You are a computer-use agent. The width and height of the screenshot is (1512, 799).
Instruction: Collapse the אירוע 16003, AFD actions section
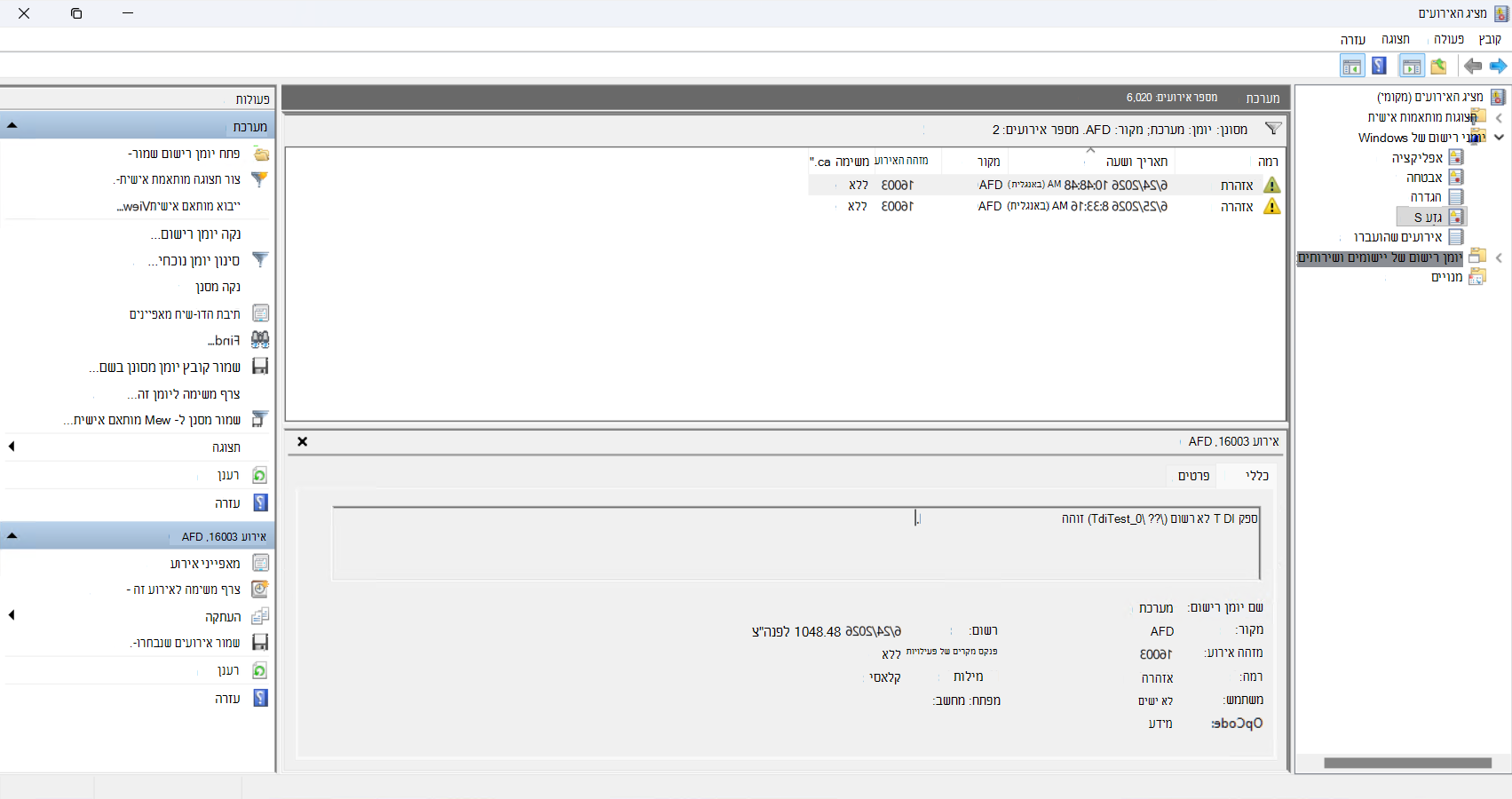tap(12, 535)
